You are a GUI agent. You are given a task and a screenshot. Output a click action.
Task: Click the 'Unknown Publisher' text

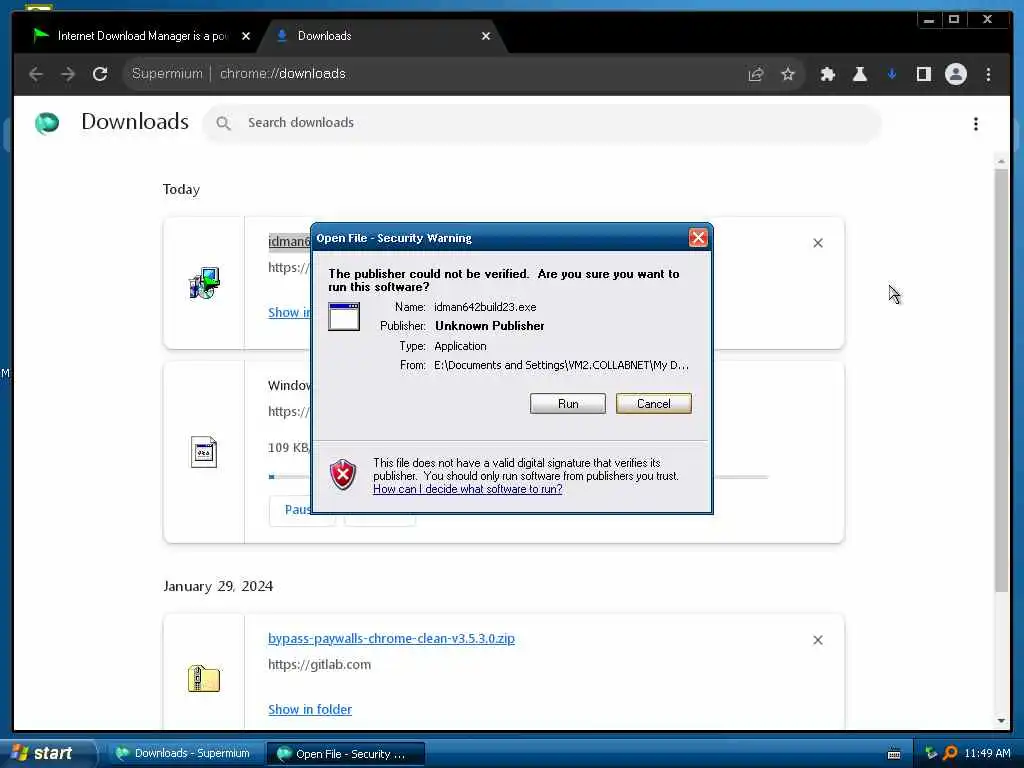click(x=490, y=326)
